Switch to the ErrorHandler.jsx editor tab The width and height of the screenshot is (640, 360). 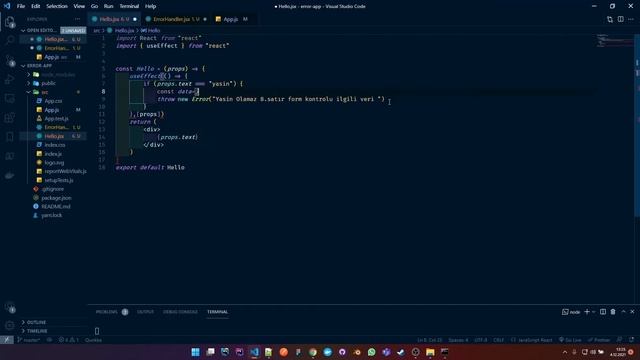pos(176,19)
